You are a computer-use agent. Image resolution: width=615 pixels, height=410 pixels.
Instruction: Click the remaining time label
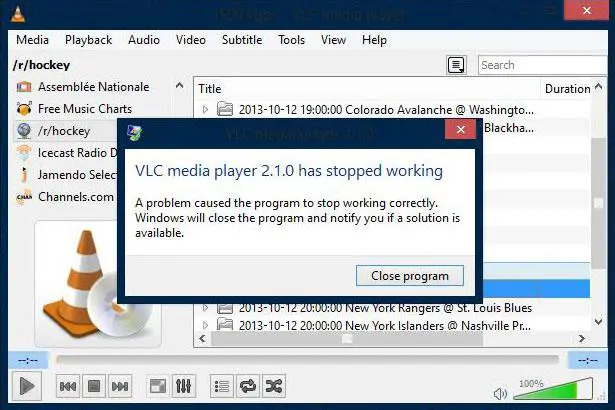click(588, 360)
